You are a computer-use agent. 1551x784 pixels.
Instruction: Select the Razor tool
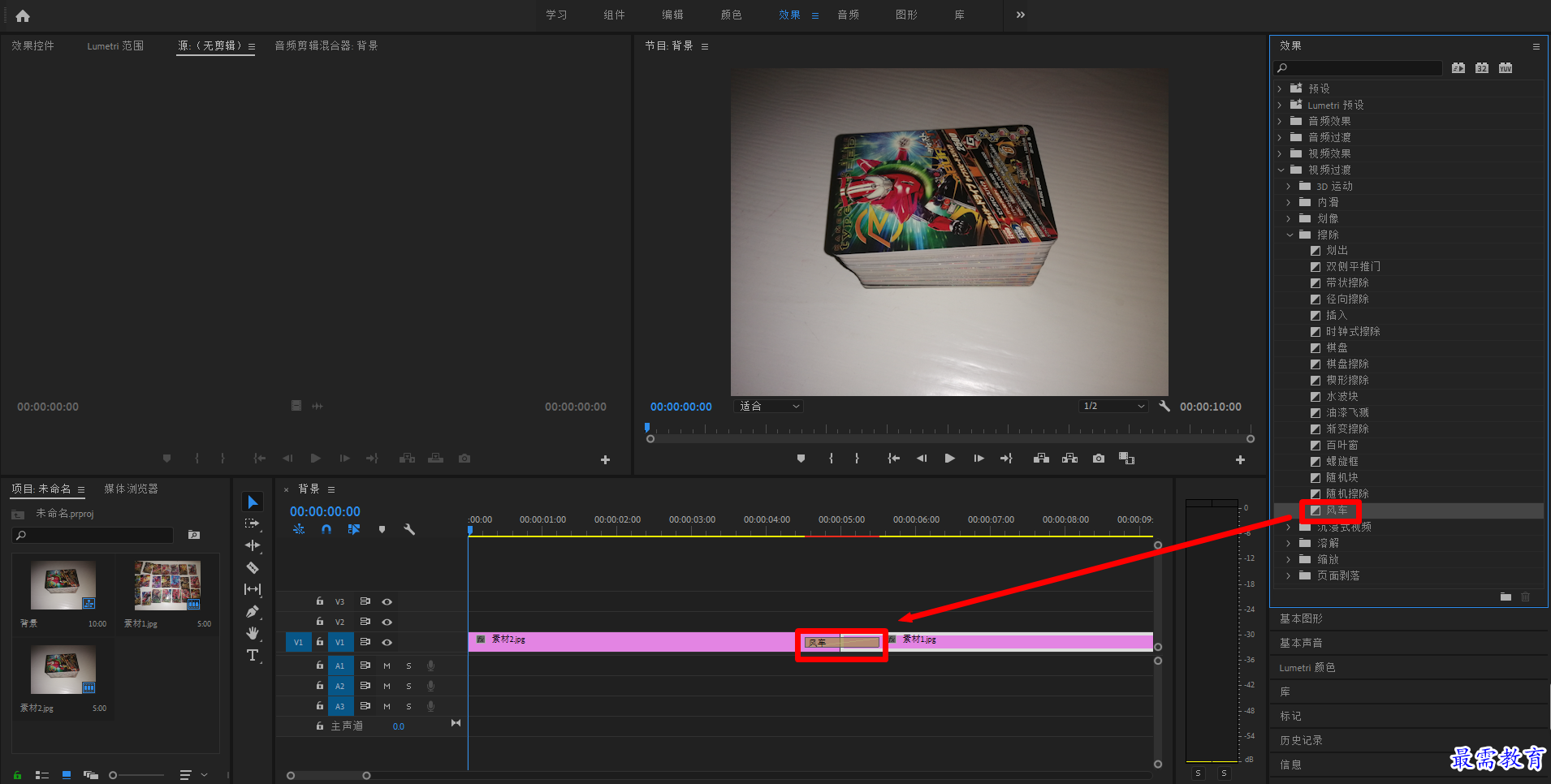[253, 567]
